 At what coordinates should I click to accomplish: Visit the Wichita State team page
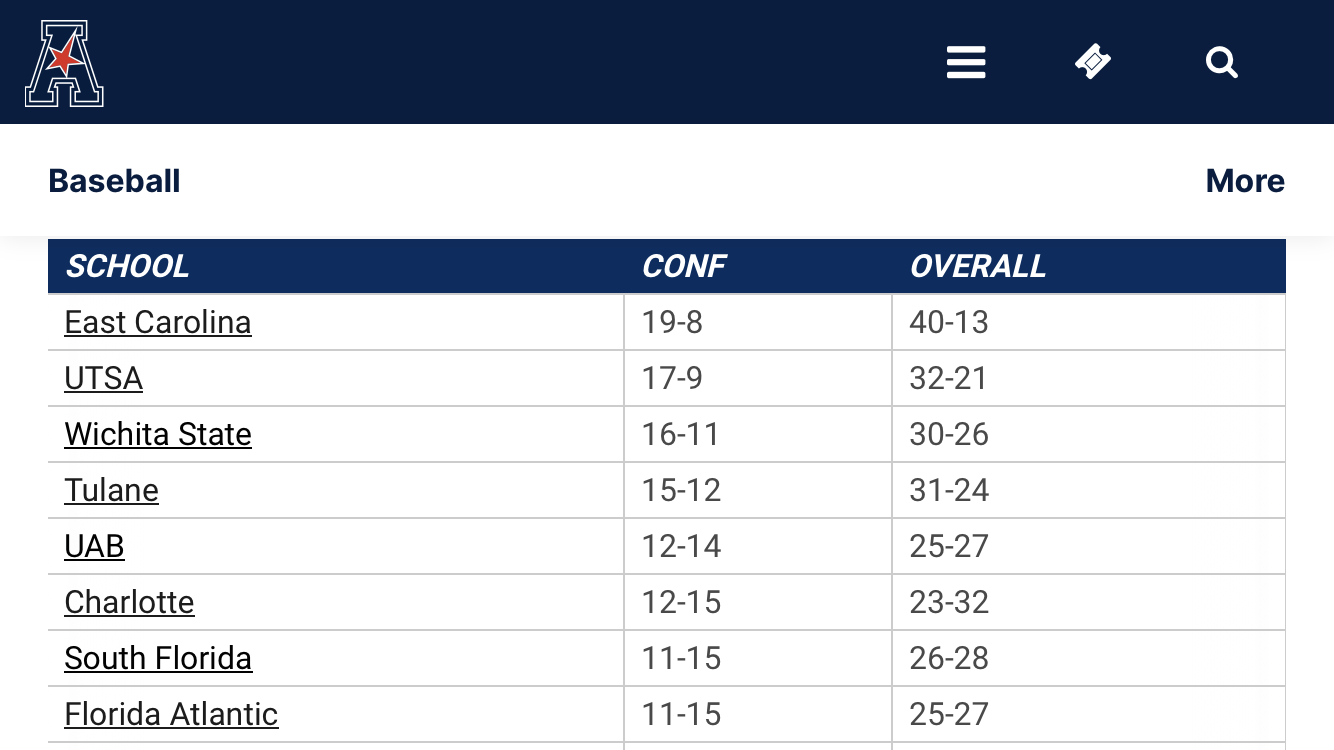(158, 434)
